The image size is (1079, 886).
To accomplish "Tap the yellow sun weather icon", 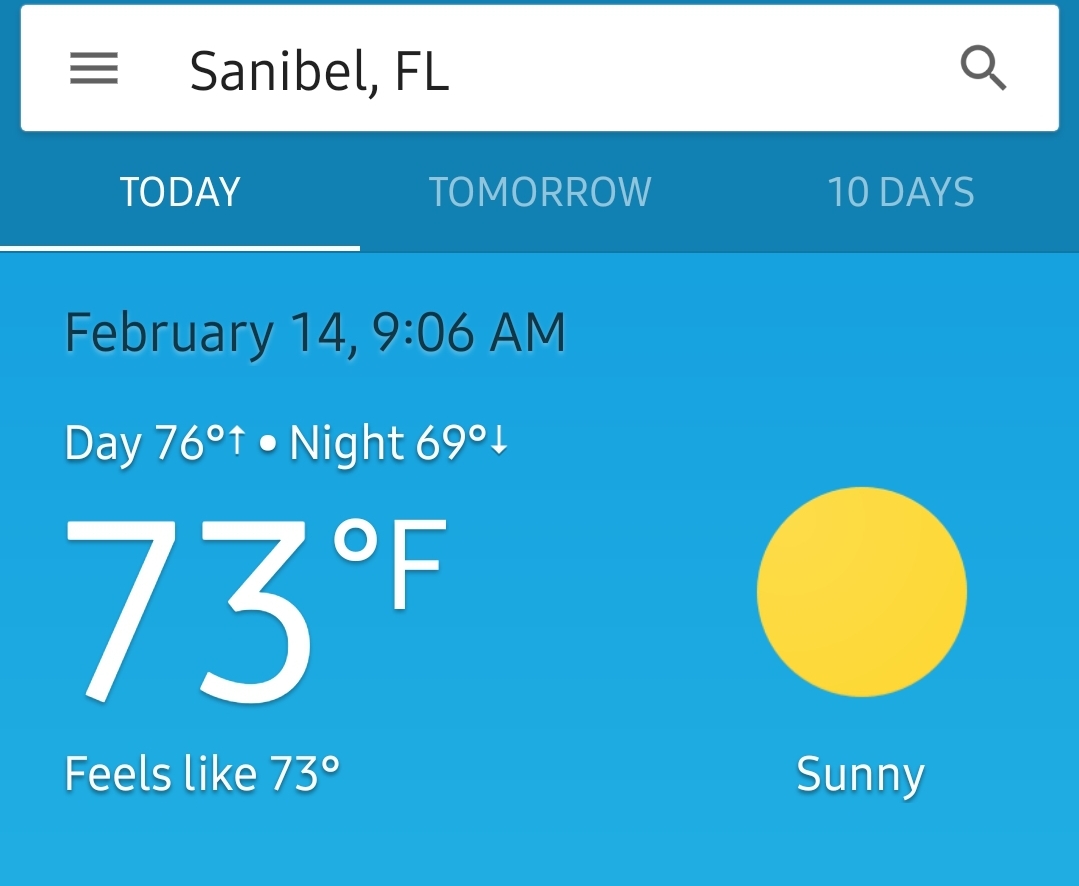I will 861,592.
